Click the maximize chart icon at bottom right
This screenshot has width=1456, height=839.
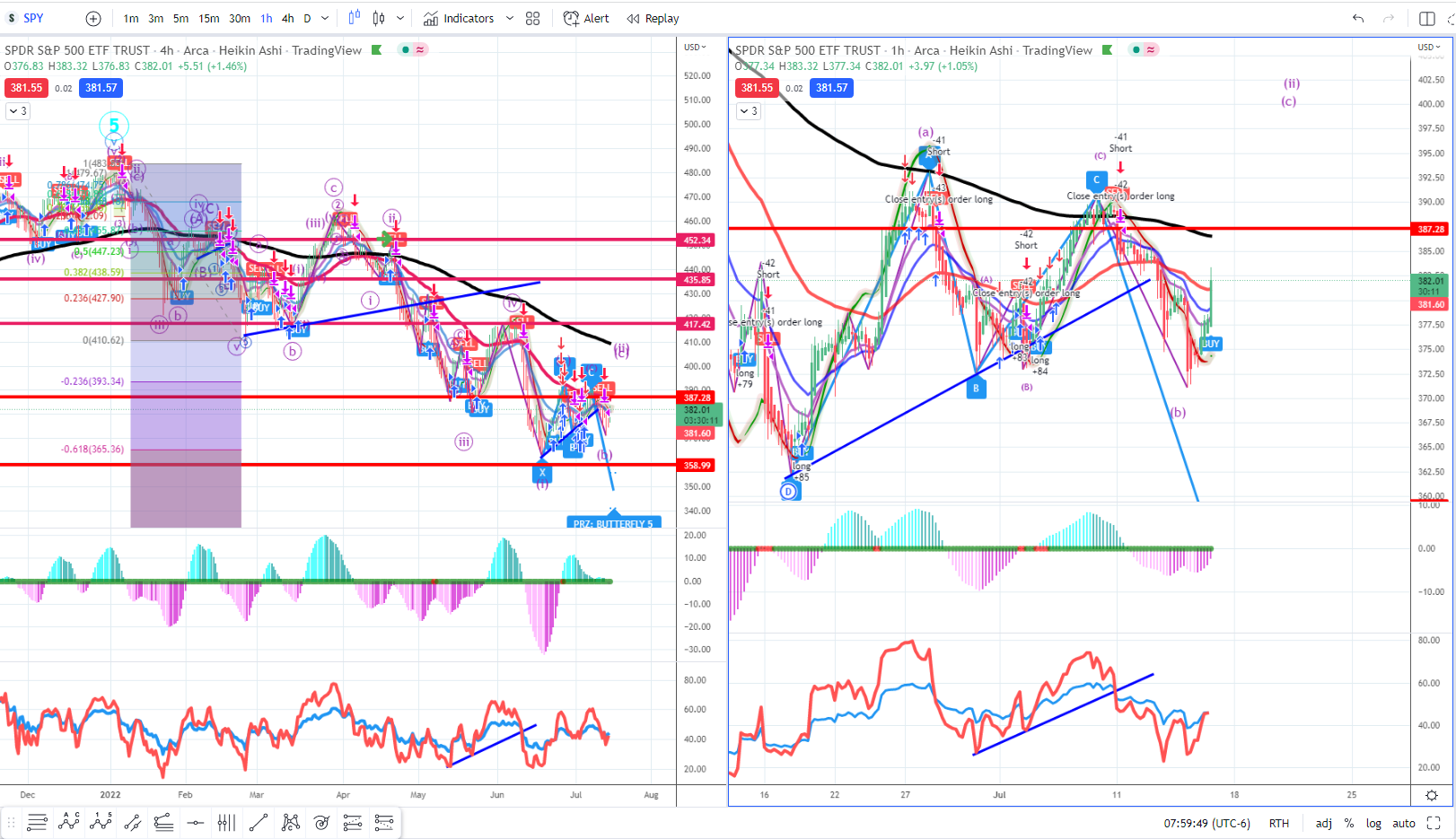coord(1434,823)
